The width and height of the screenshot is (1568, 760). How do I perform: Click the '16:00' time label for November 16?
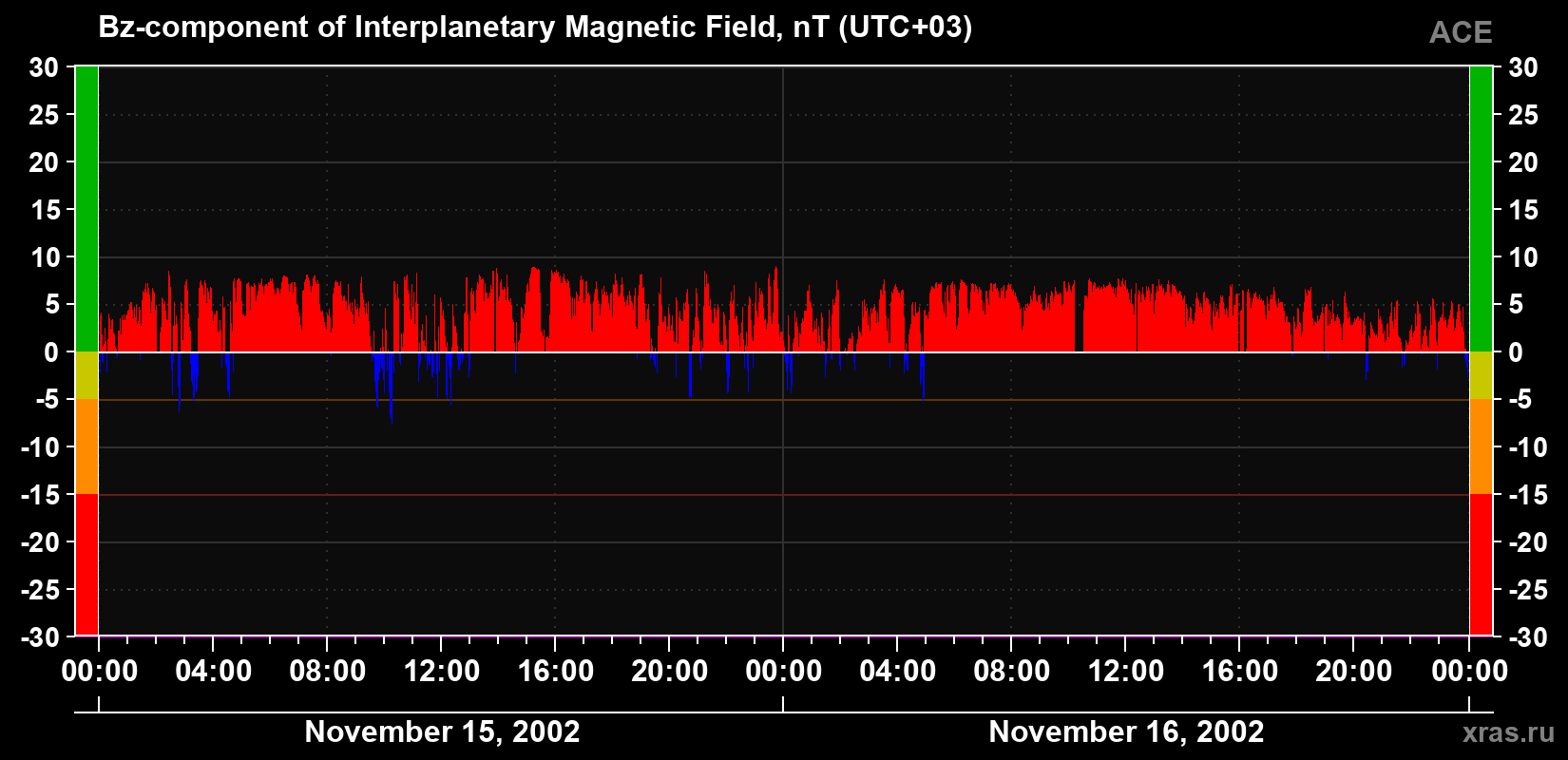point(1240,672)
